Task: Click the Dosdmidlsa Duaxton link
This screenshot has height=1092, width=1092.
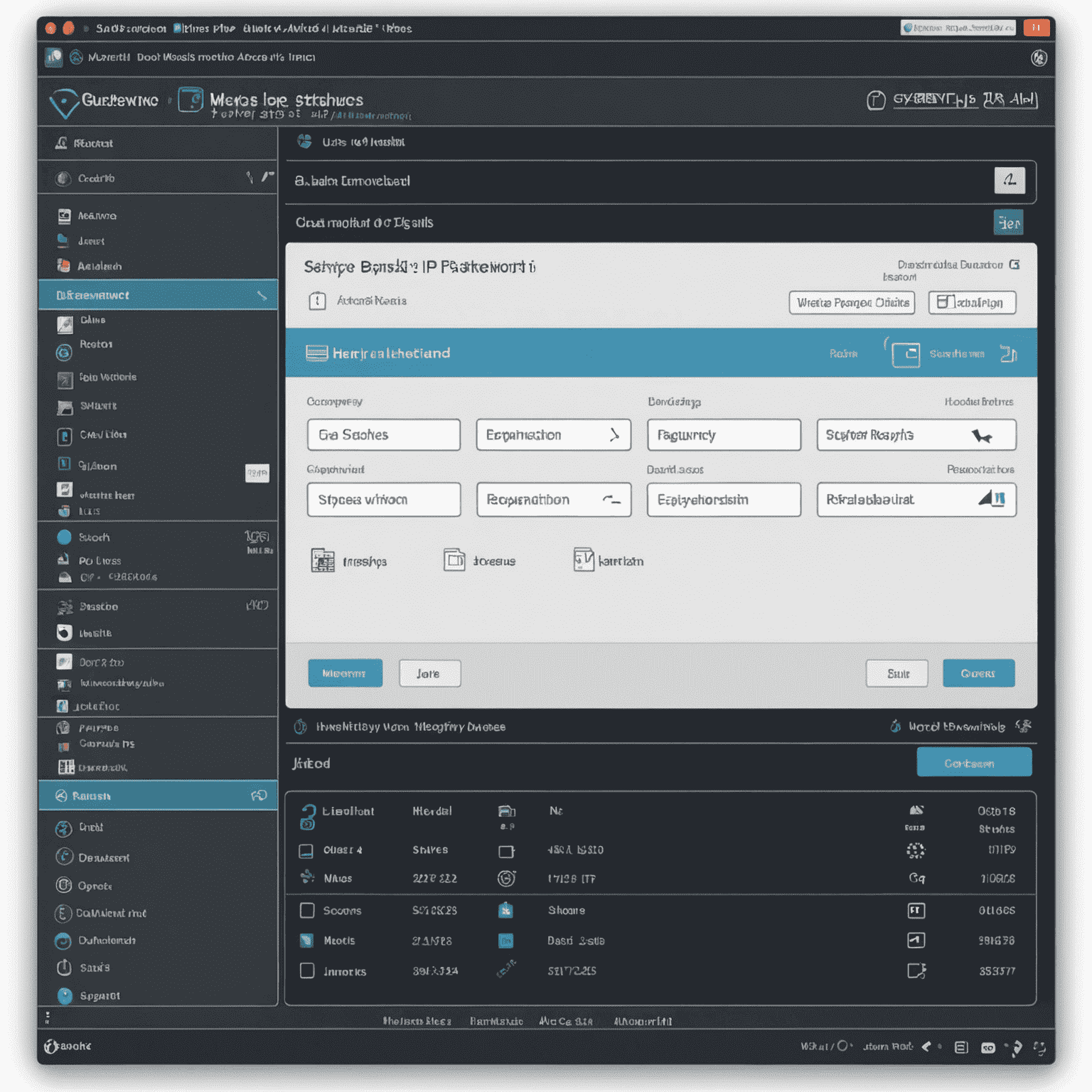Action: pyautogui.click(x=950, y=265)
